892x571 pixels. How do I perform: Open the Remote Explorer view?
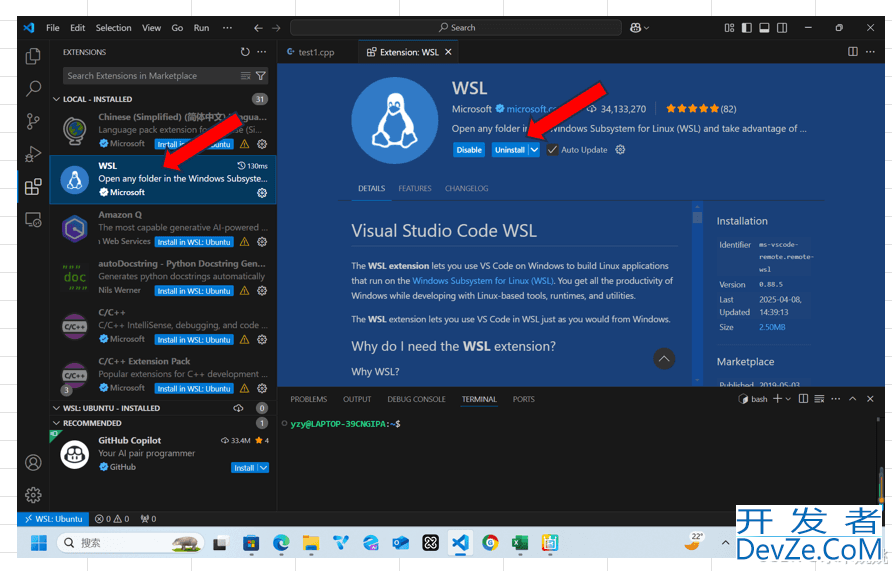[x=33, y=220]
